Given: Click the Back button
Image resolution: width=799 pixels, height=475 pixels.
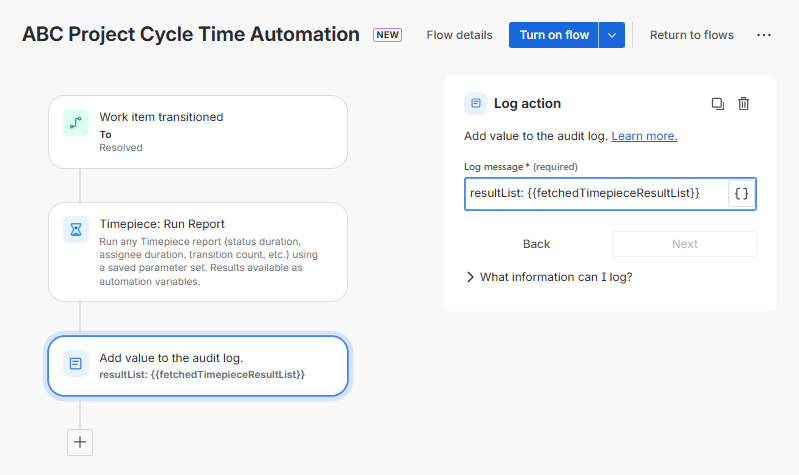Looking at the screenshot, I should (536, 244).
